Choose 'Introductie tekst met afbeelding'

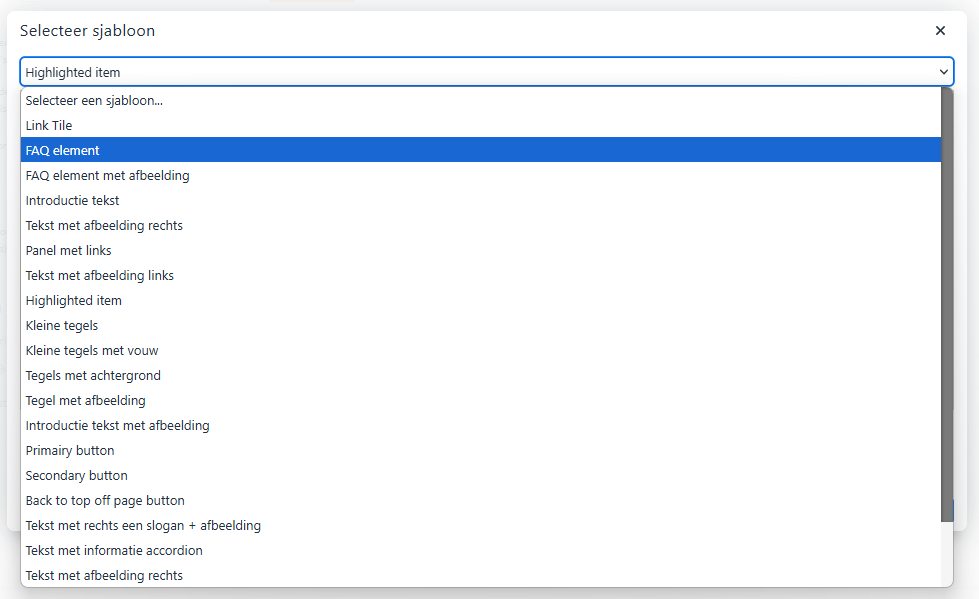(118, 425)
